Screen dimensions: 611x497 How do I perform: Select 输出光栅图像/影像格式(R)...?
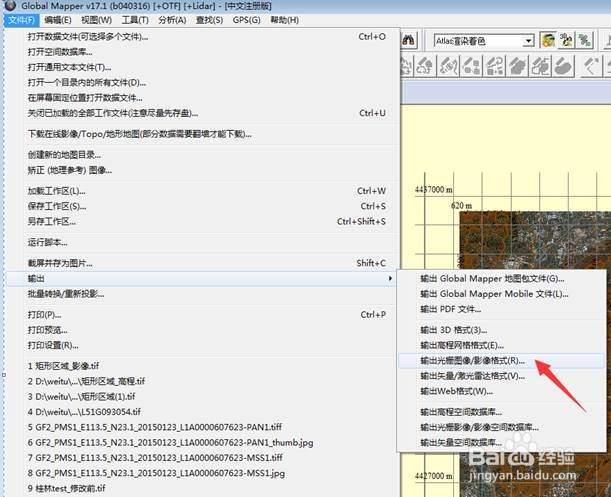[502, 361]
